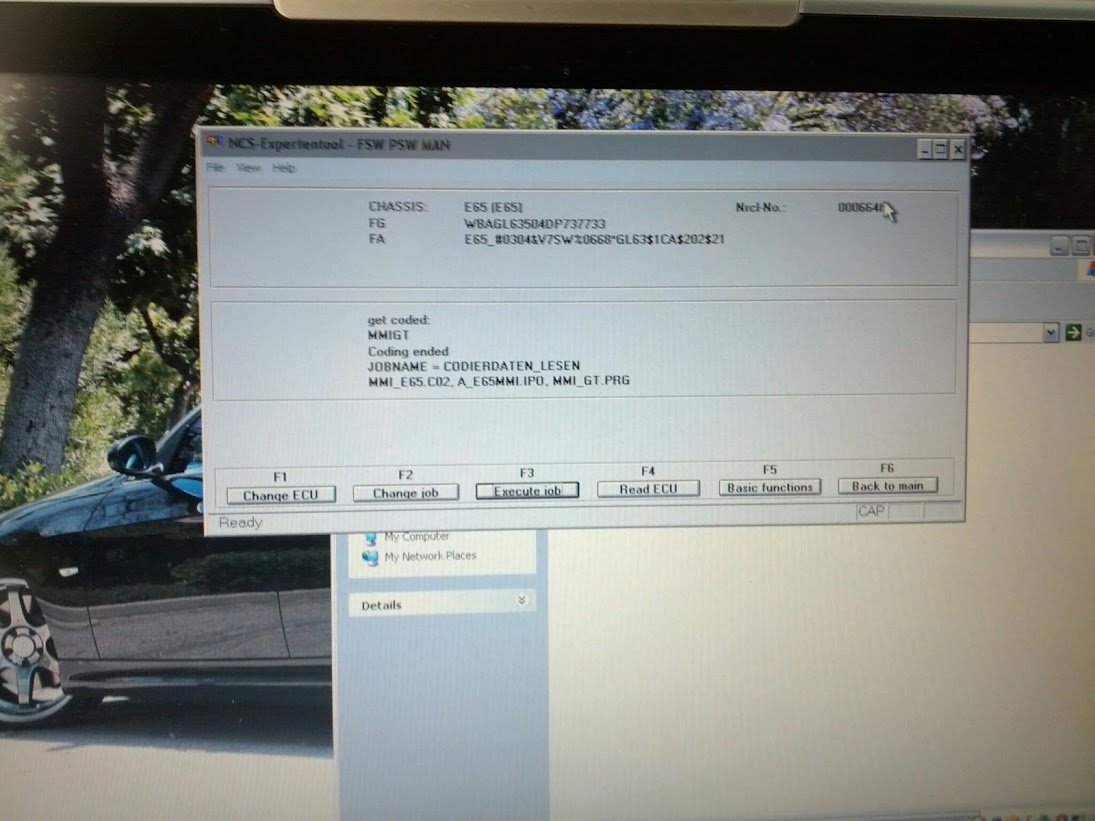Open the Help menu
1095x821 pixels.
point(284,168)
